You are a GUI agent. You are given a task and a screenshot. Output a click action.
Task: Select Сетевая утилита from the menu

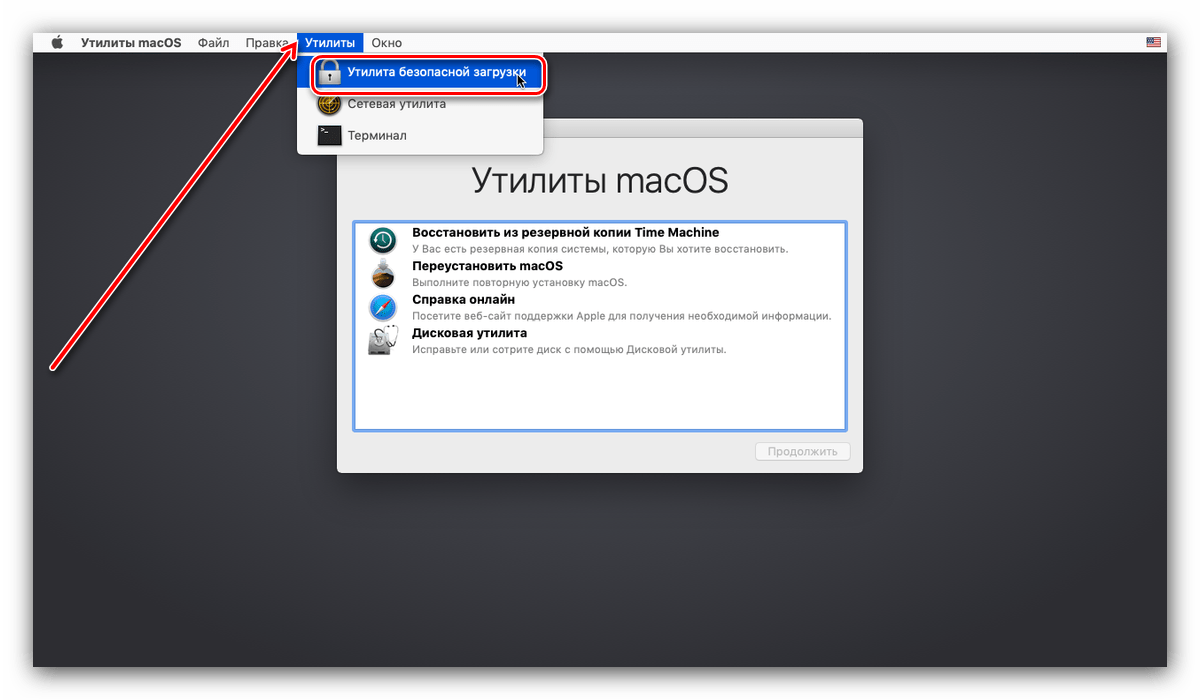pyautogui.click(x=397, y=104)
